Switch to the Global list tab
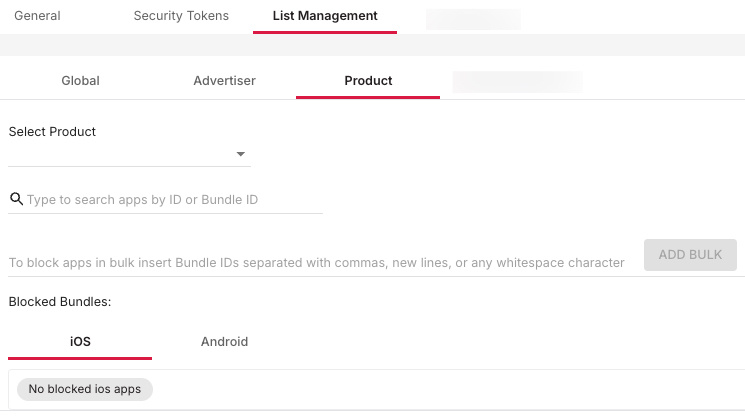The width and height of the screenshot is (745, 419). (x=80, y=81)
